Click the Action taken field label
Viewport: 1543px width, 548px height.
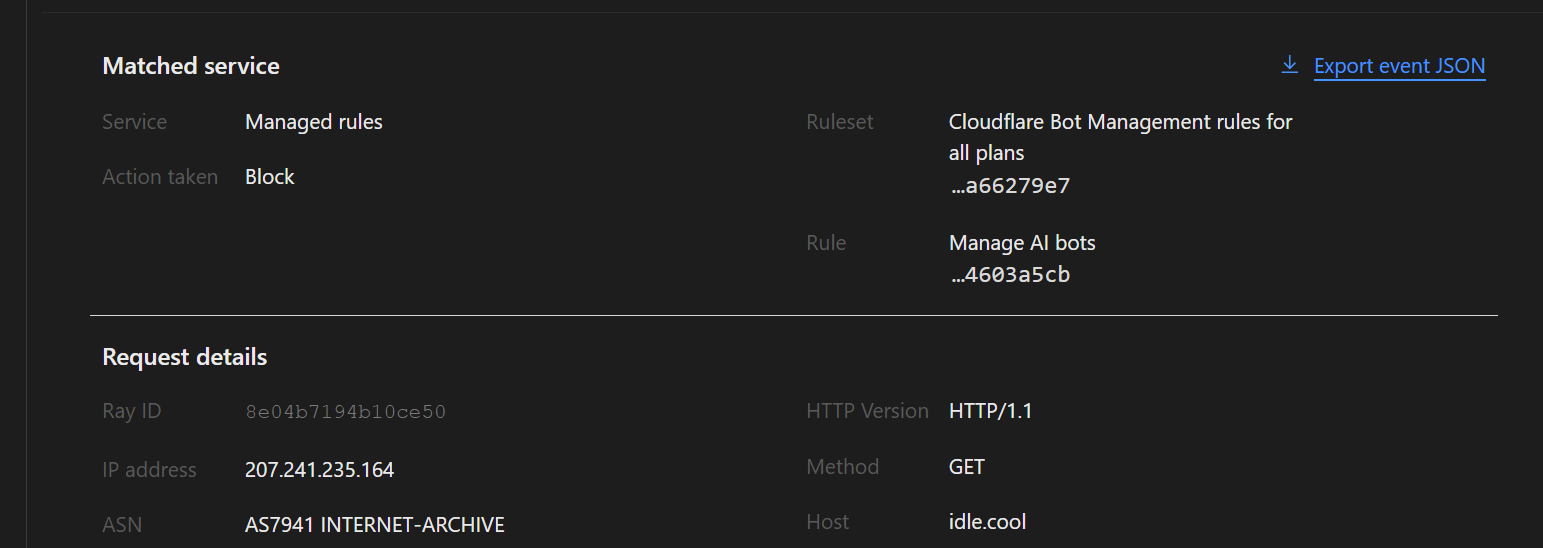pos(160,177)
